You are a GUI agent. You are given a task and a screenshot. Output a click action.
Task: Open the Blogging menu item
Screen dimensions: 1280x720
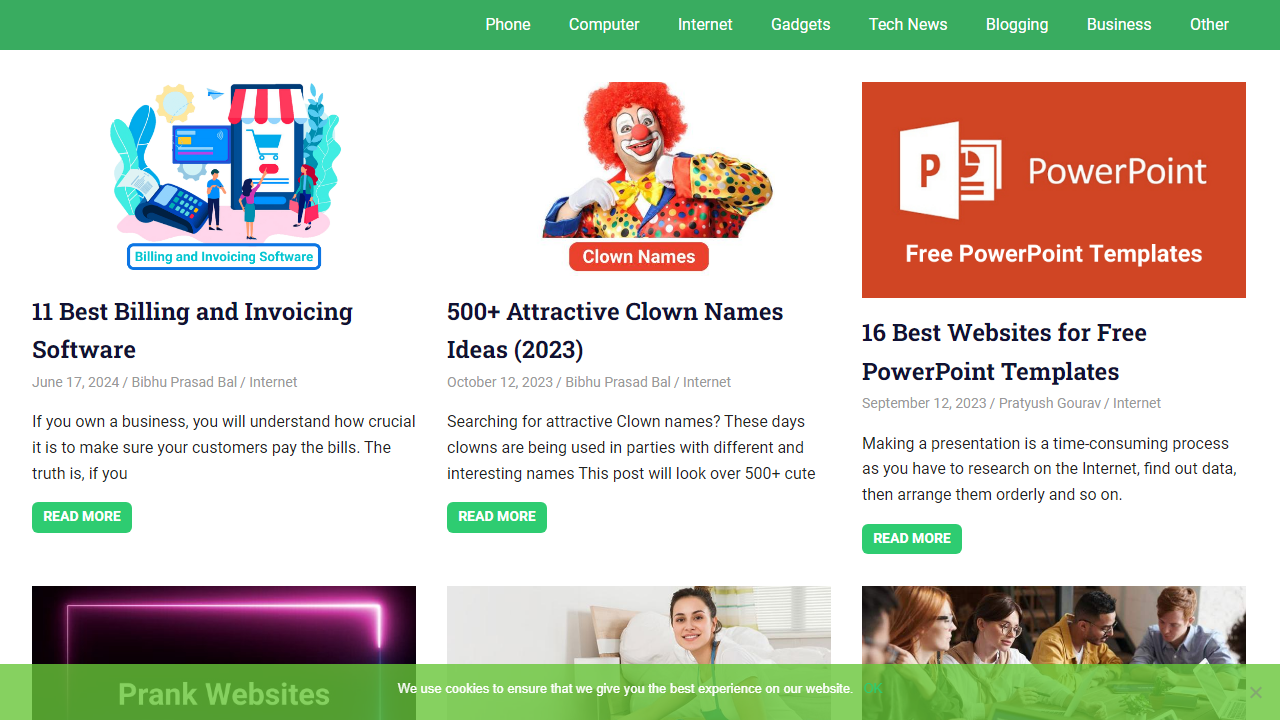pyautogui.click(x=1017, y=24)
